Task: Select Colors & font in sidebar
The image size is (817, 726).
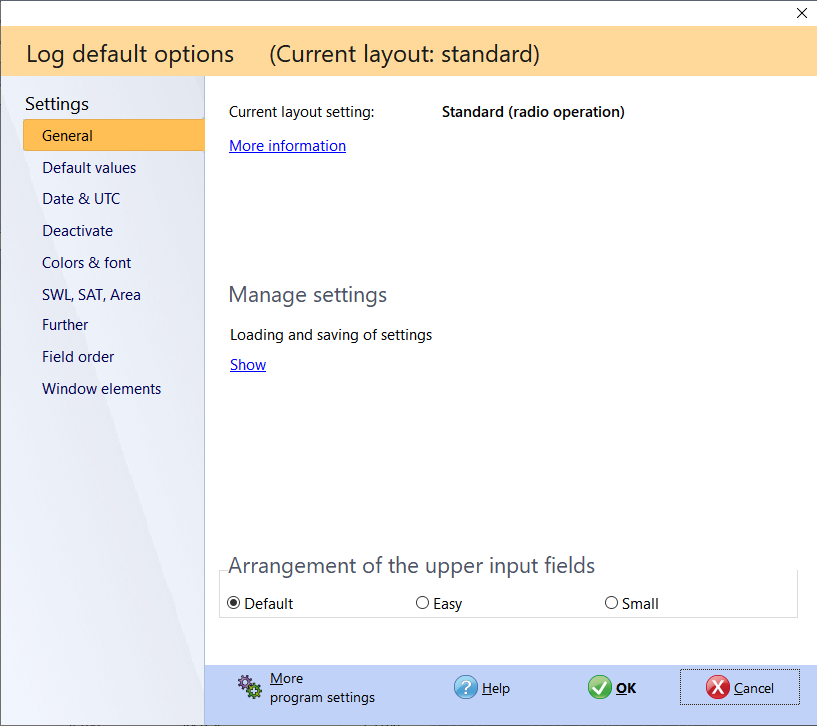Action: click(87, 263)
